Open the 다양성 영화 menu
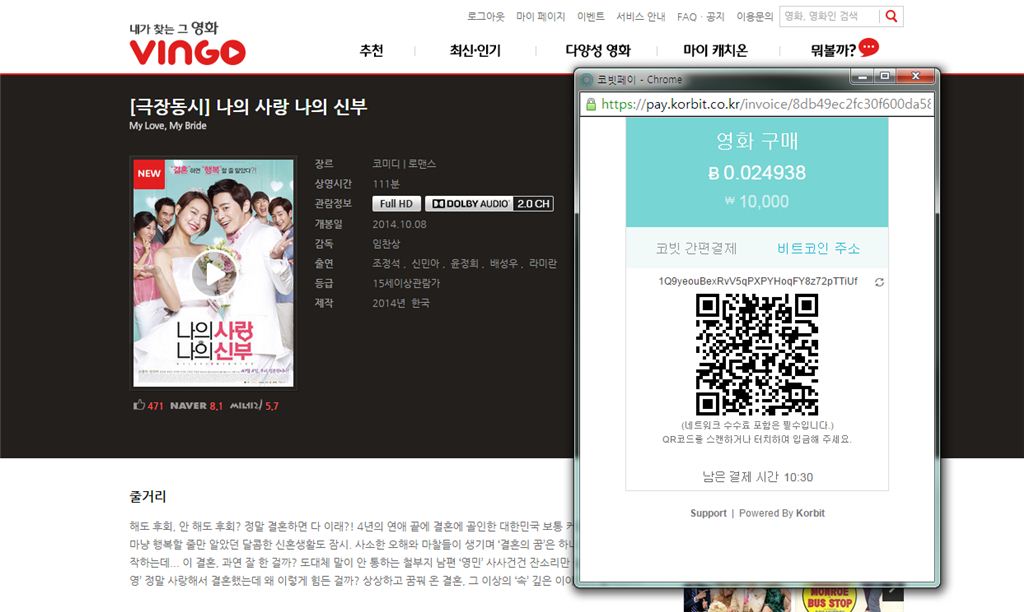This screenshot has width=1024, height=612. (597, 51)
